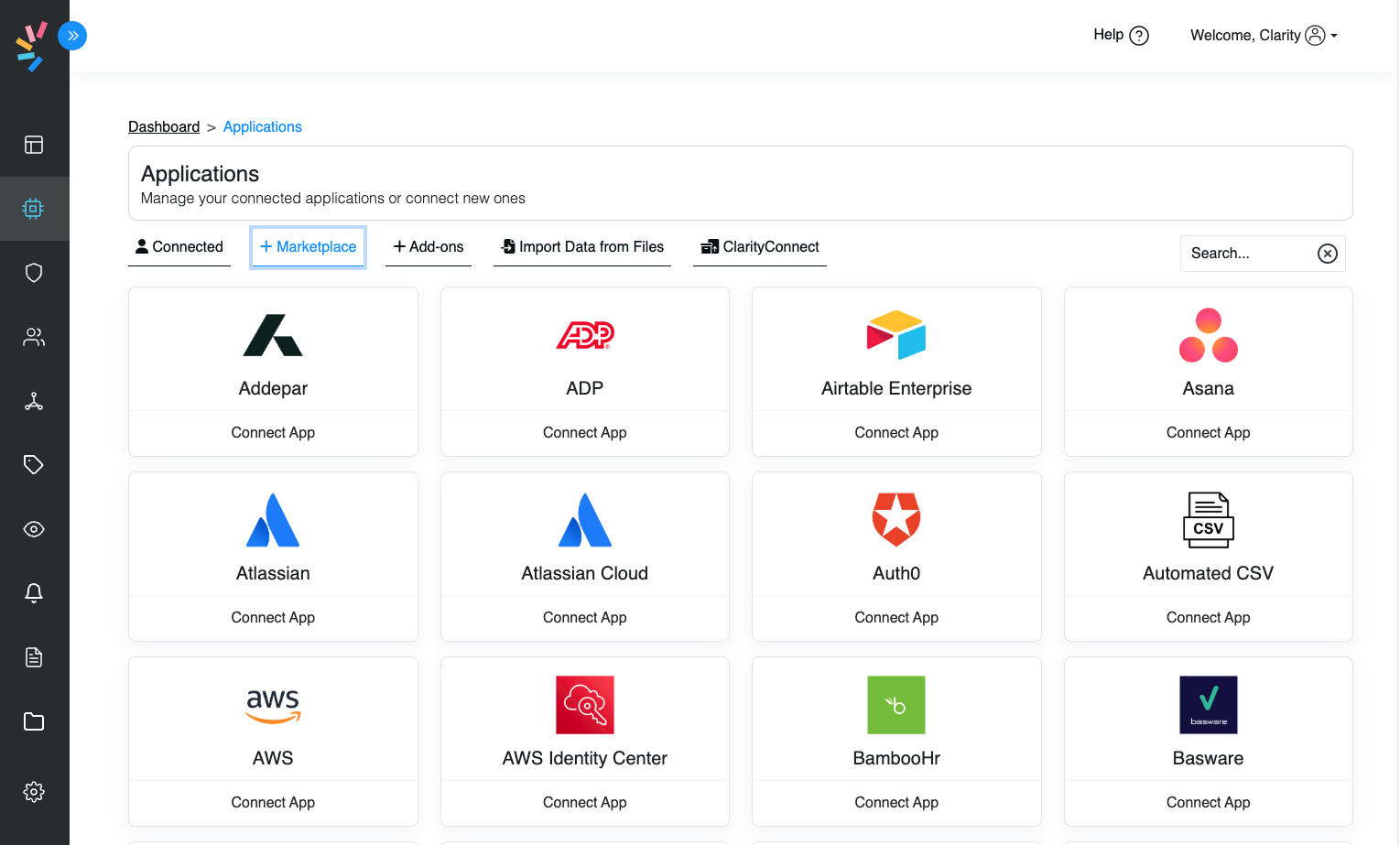The image size is (1400, 845).
Task: Open the shield security icon in sidebar
Action: click(34, 273)
